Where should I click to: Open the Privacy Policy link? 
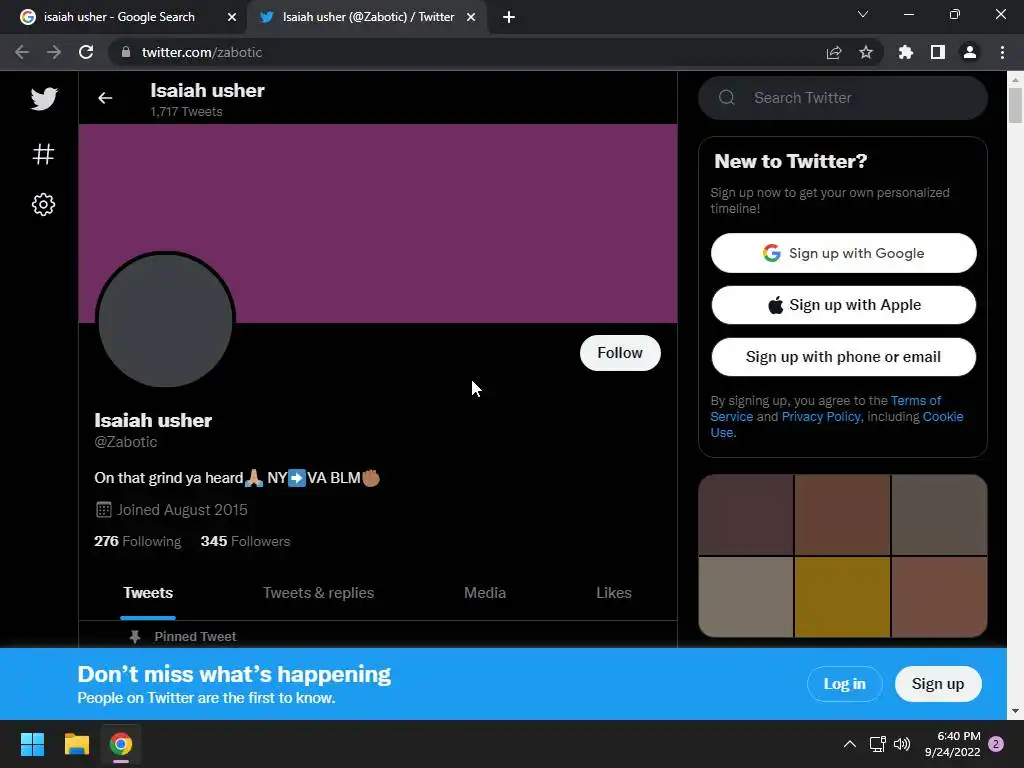(821, 417)
